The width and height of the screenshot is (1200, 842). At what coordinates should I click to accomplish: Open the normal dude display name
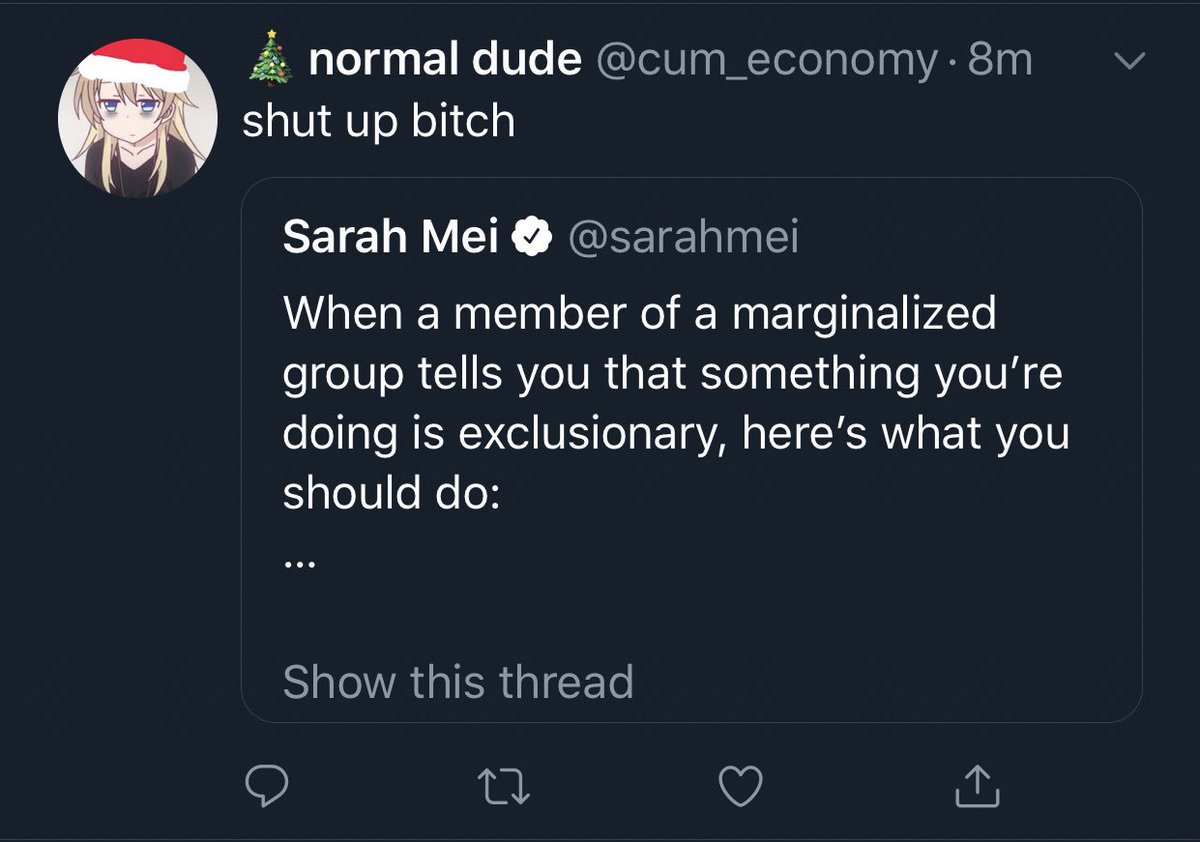click(446, 60)
